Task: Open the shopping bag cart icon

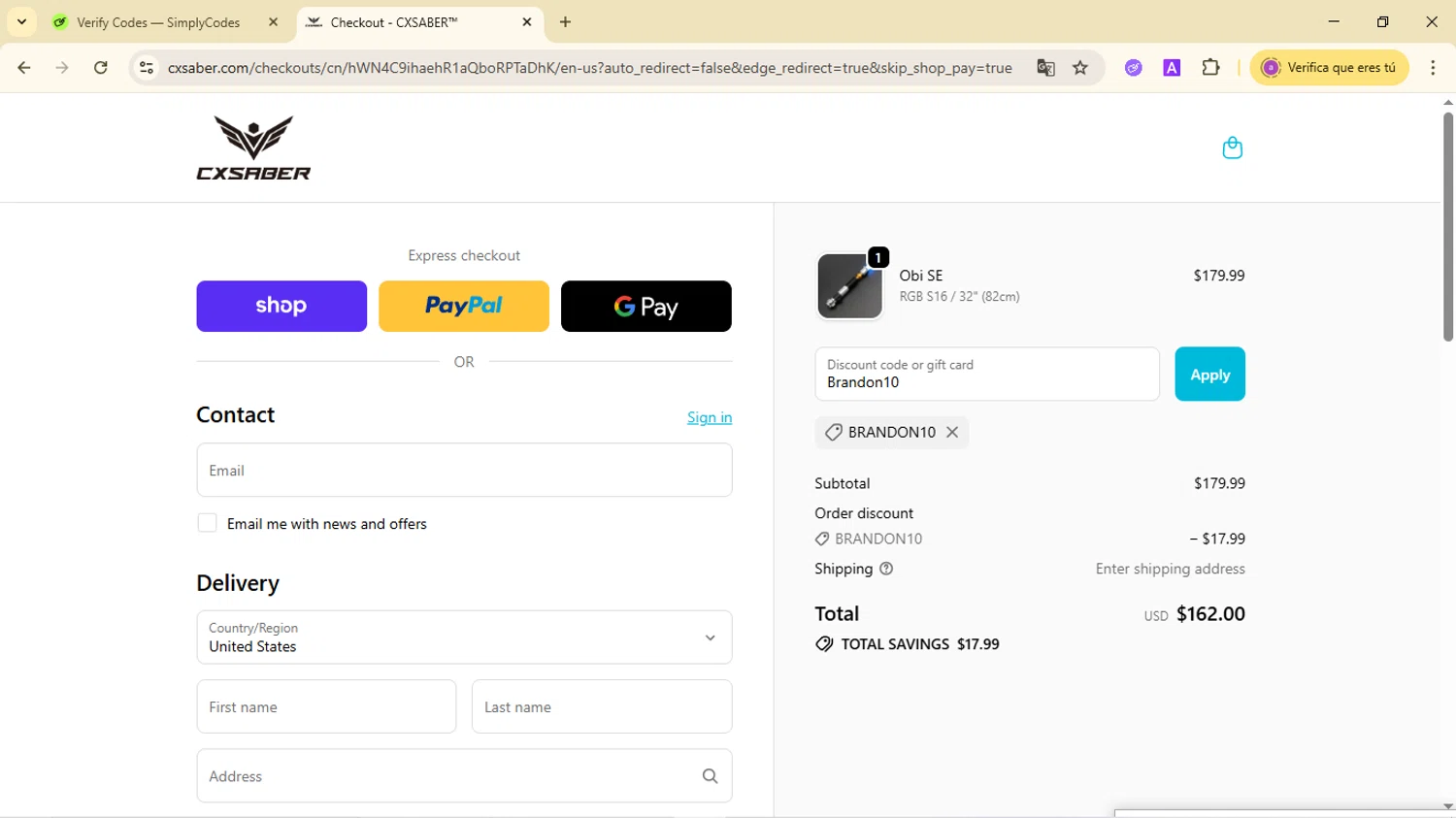Action: (x=1232, y=147)
